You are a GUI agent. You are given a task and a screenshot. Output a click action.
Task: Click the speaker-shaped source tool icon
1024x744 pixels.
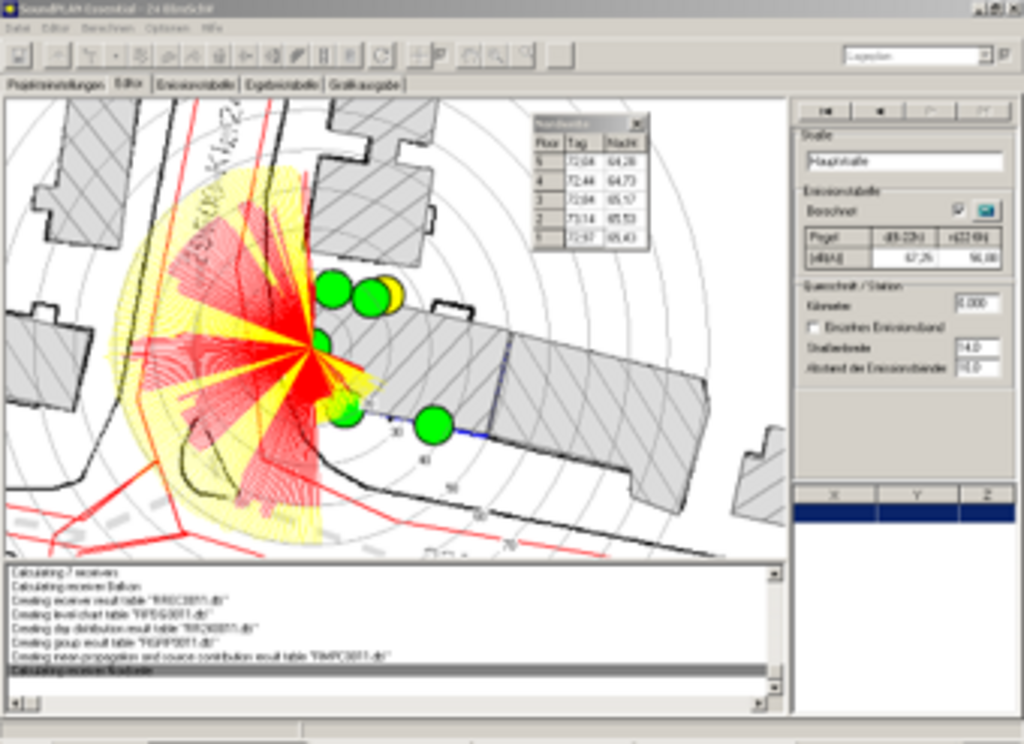[272, 56]
